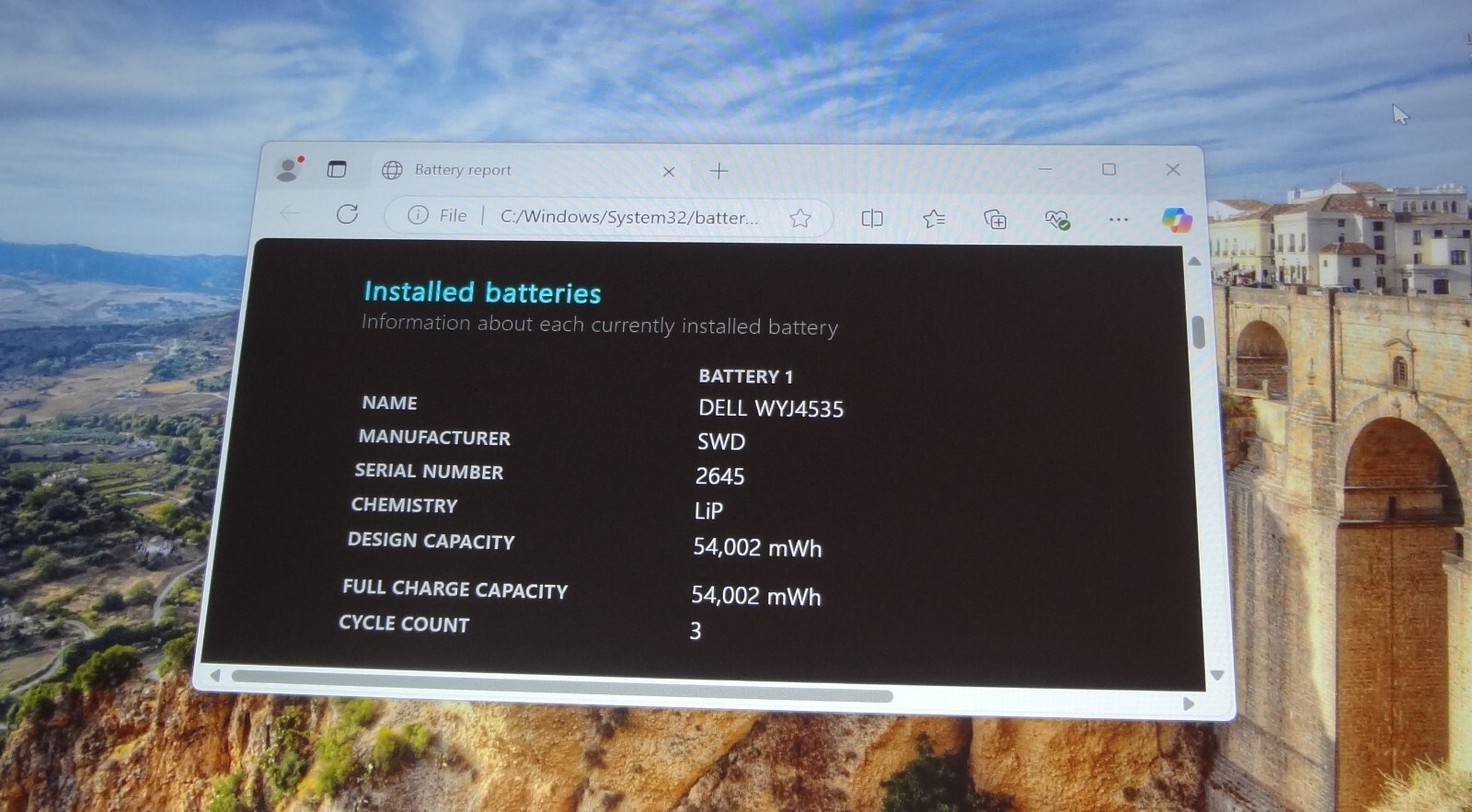Screen dimensions: 1472x812
Task: Open Browser essentials heart icon
Action: [x=1056, y=220]
